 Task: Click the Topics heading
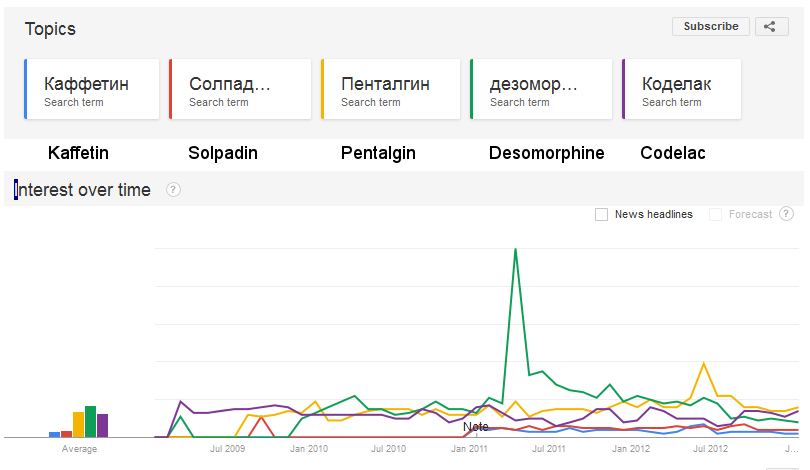click(50, 29)
